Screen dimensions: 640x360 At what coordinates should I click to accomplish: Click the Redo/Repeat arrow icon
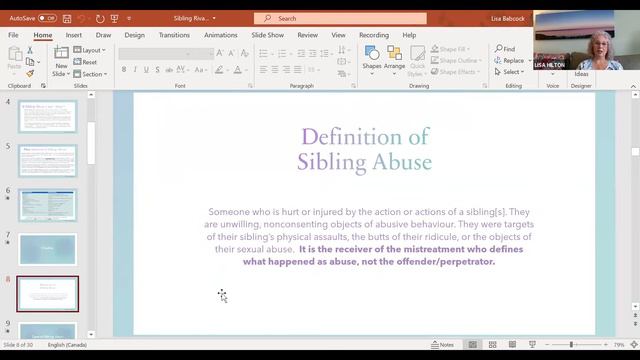100,19
